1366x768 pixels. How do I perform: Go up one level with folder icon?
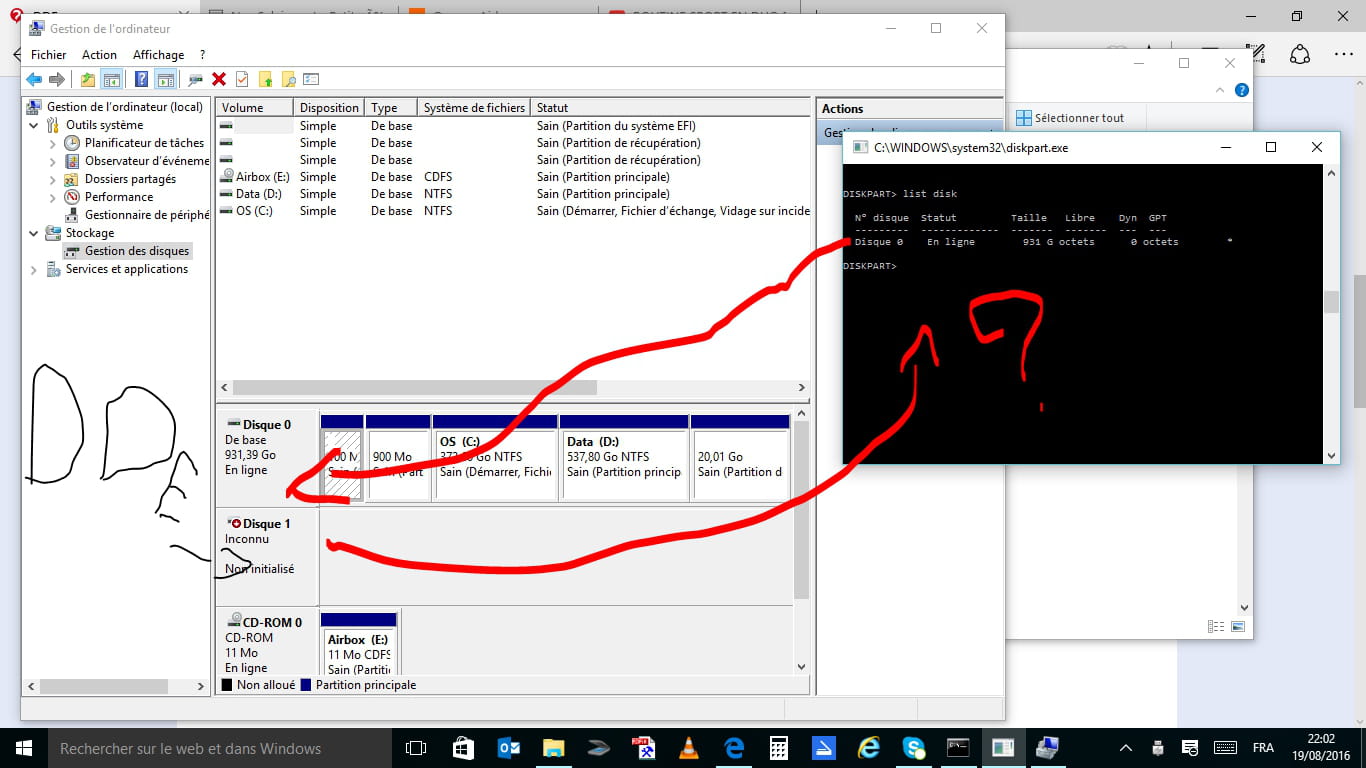(88, 80)
